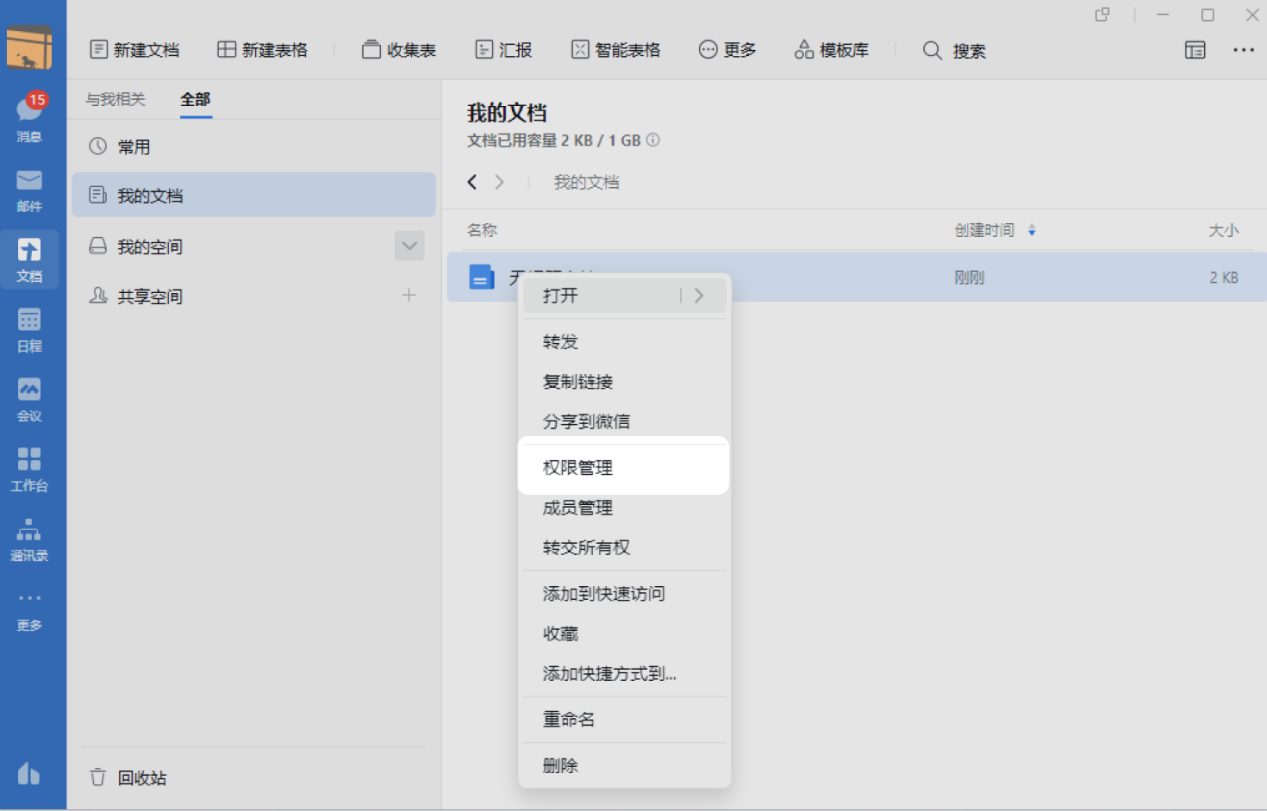The width and height of the screenshot is (1267, 811).
Task: Create a new 智能表格 smart sheet
Action: click(x=615, y=49)
